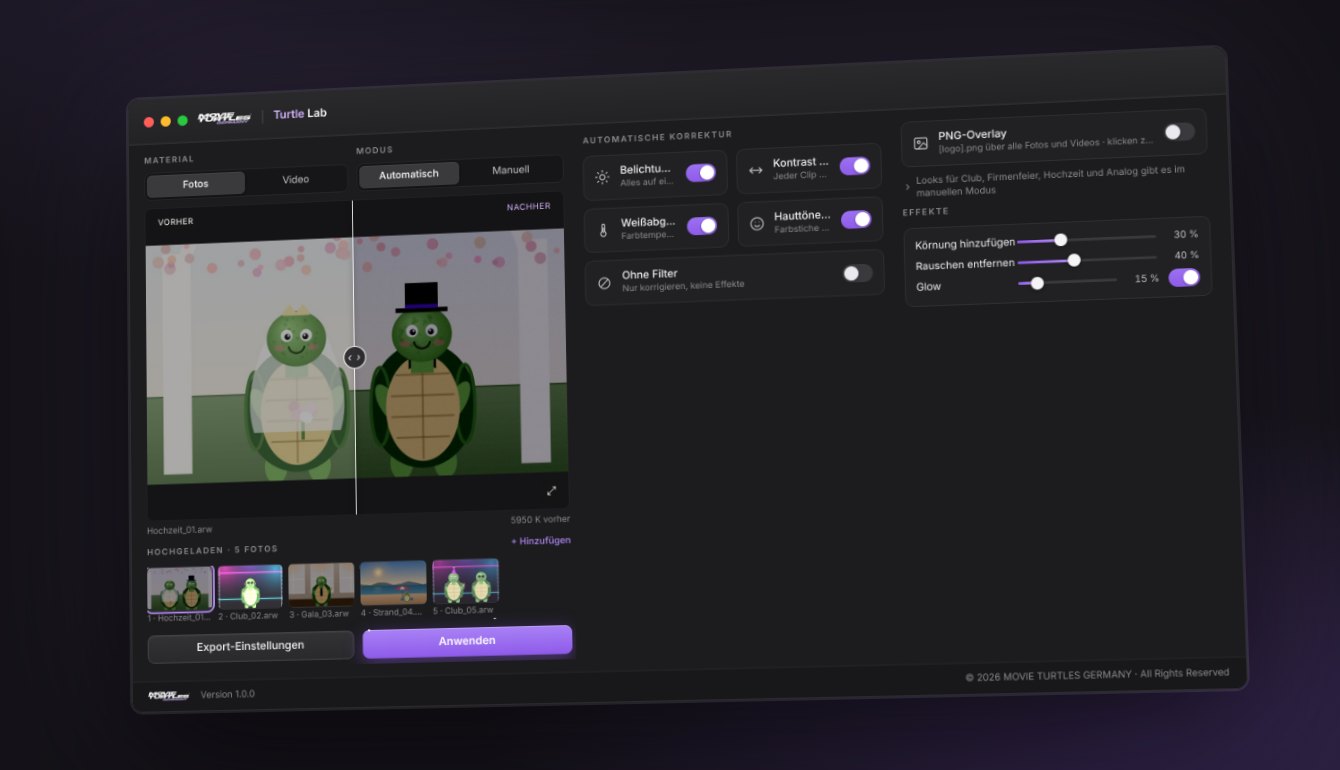The image size is (1340, 770).
Task: Switch to the Video material tab
Action: (x=296, y=180)
